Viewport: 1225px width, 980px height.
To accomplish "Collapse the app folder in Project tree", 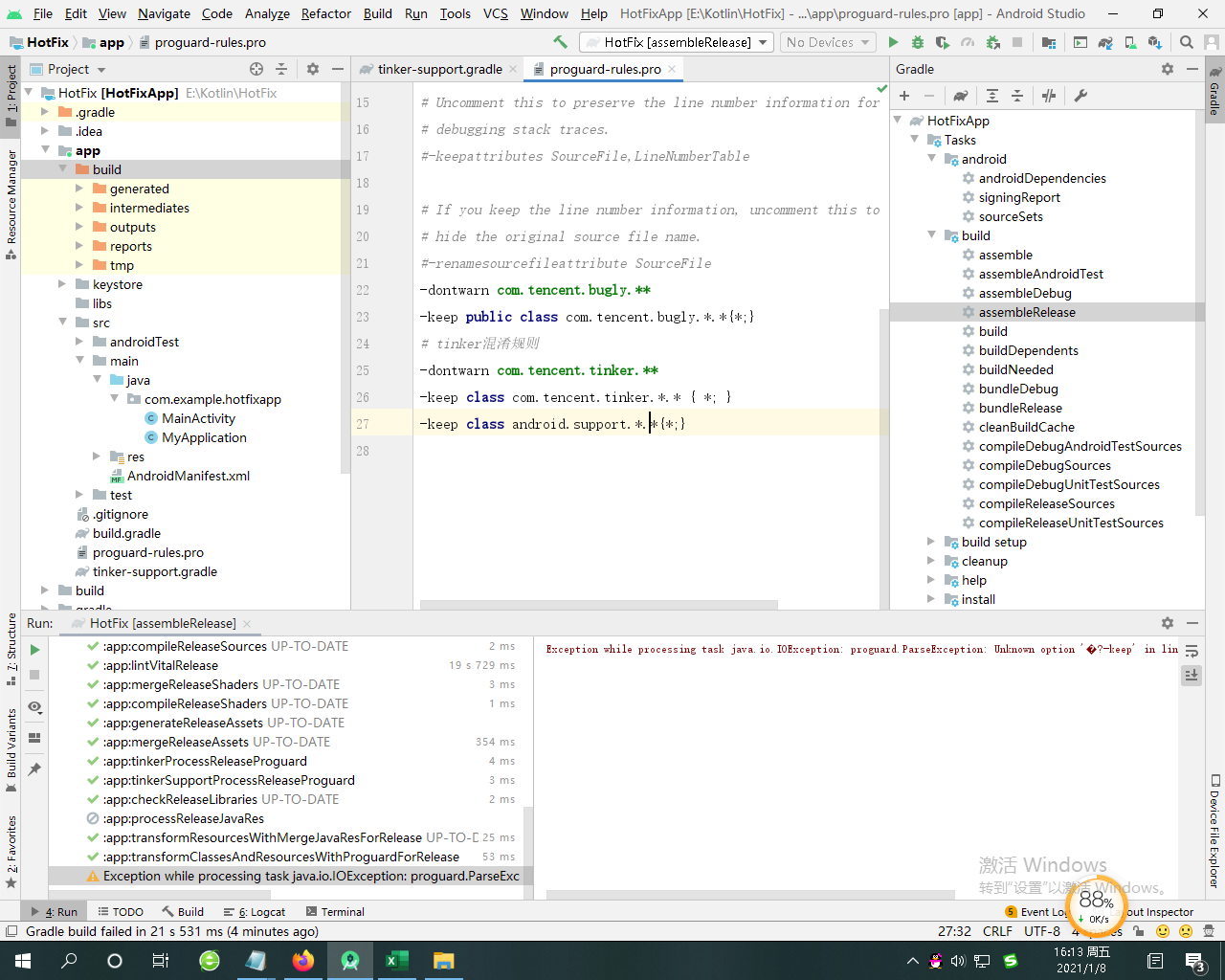I will click(x=46, y=150).
